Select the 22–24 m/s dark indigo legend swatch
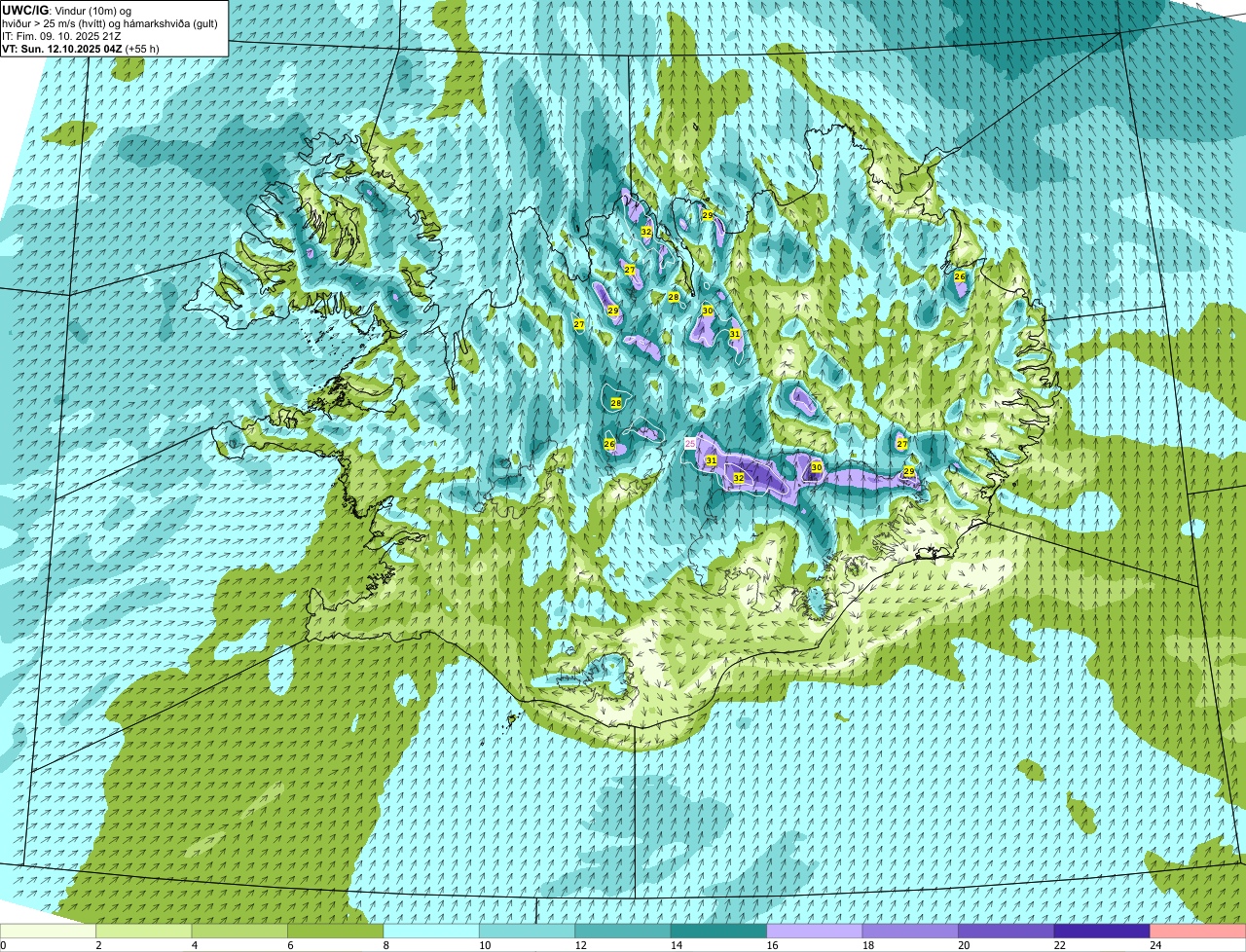 click(1102, 931)
